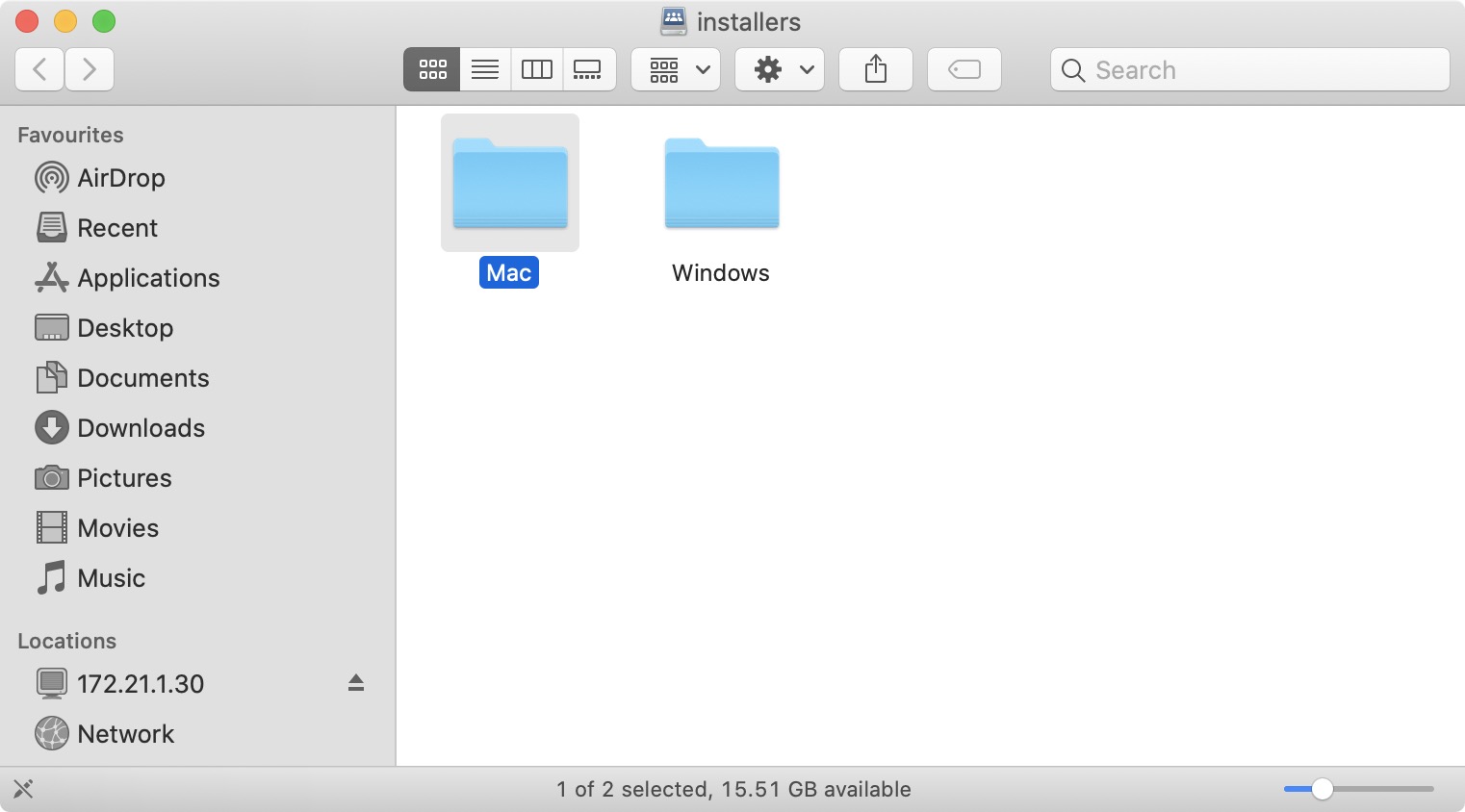Go back to previous folder
The image size is (1465, 812).
pos(39,69)
